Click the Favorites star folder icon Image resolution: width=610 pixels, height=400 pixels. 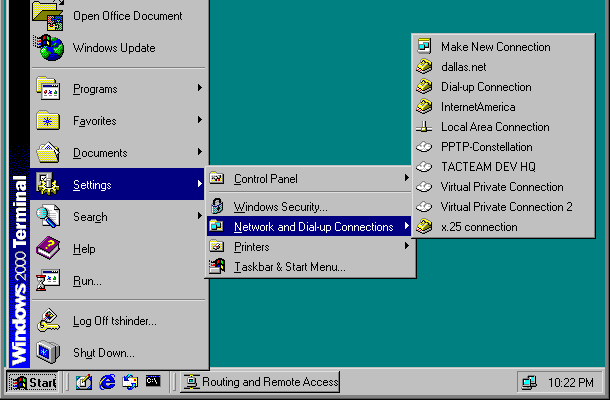48,121
